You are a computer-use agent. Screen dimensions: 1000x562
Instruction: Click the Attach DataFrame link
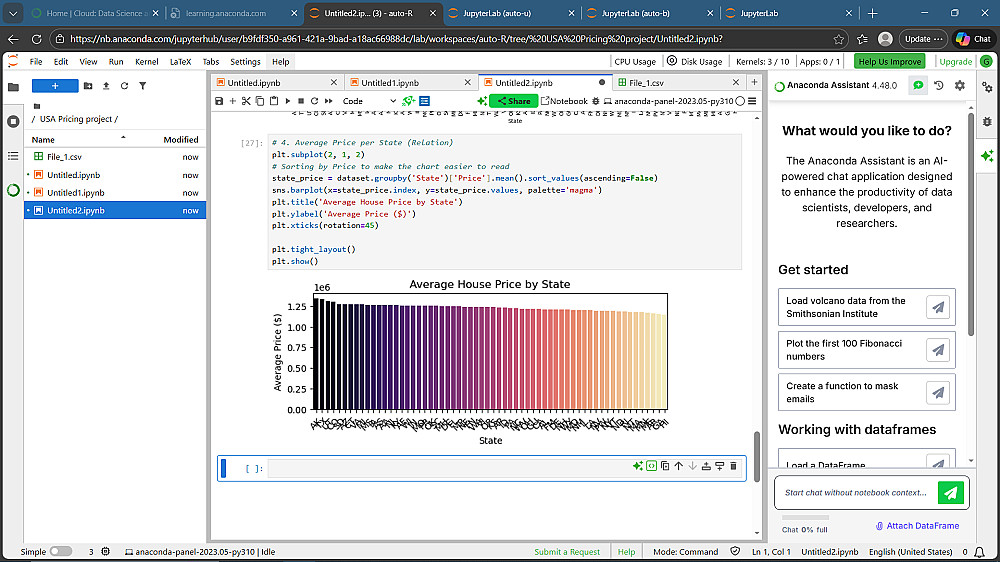[917, 525]
